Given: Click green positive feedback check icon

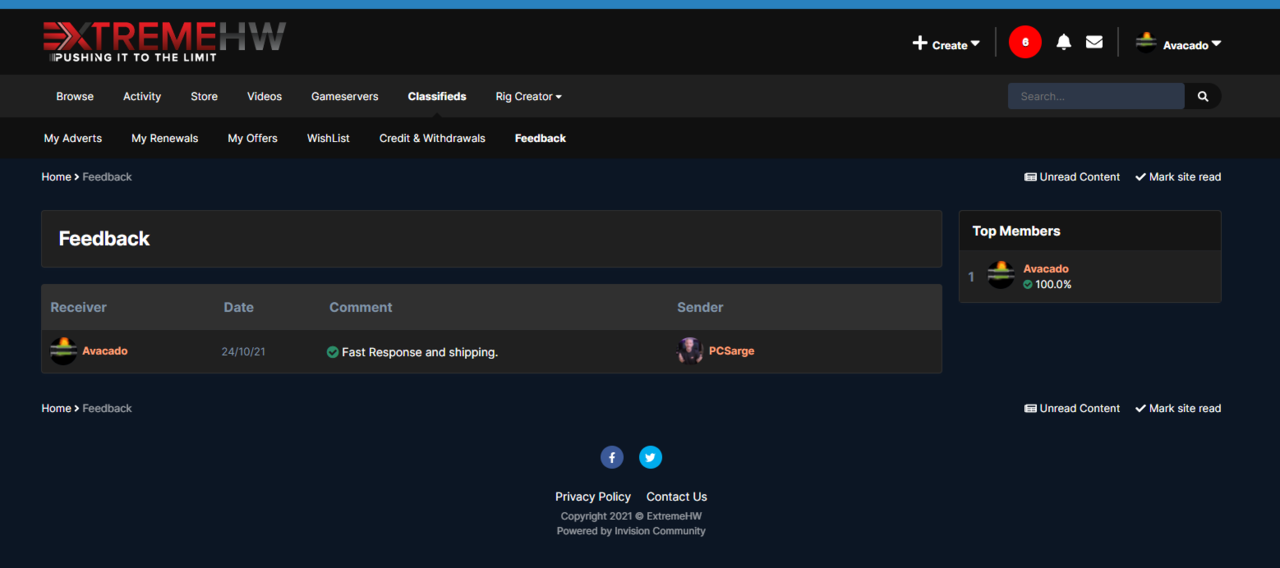Looking at the screenshot, I should pos(333,352).
